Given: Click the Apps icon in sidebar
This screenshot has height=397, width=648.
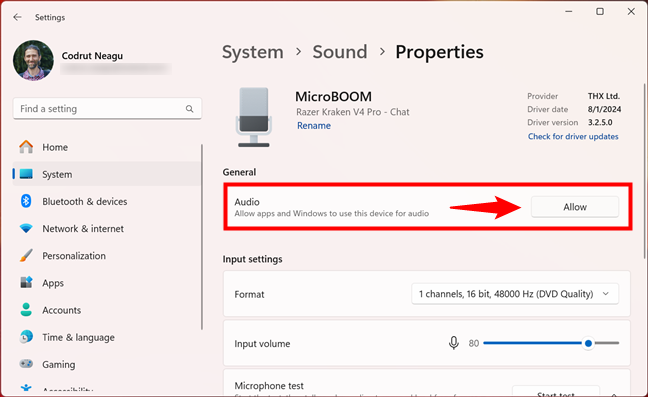Looking at the screenshot, I should point(26,283).
